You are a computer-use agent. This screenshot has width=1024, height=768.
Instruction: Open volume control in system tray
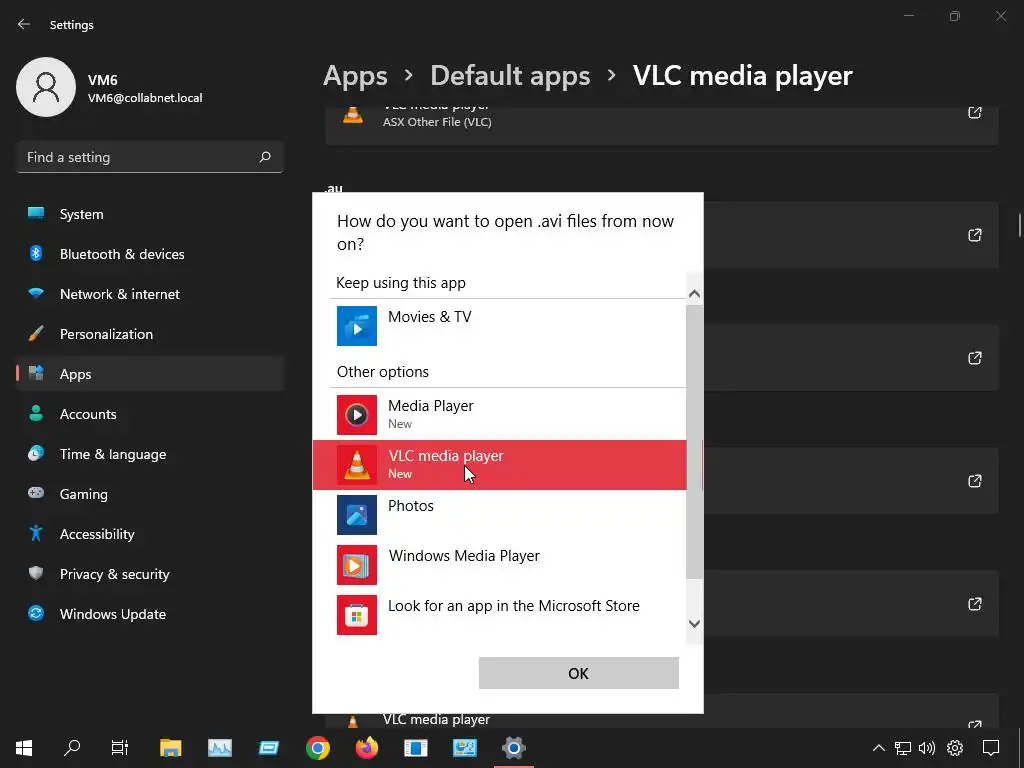(x=927, y=748)
